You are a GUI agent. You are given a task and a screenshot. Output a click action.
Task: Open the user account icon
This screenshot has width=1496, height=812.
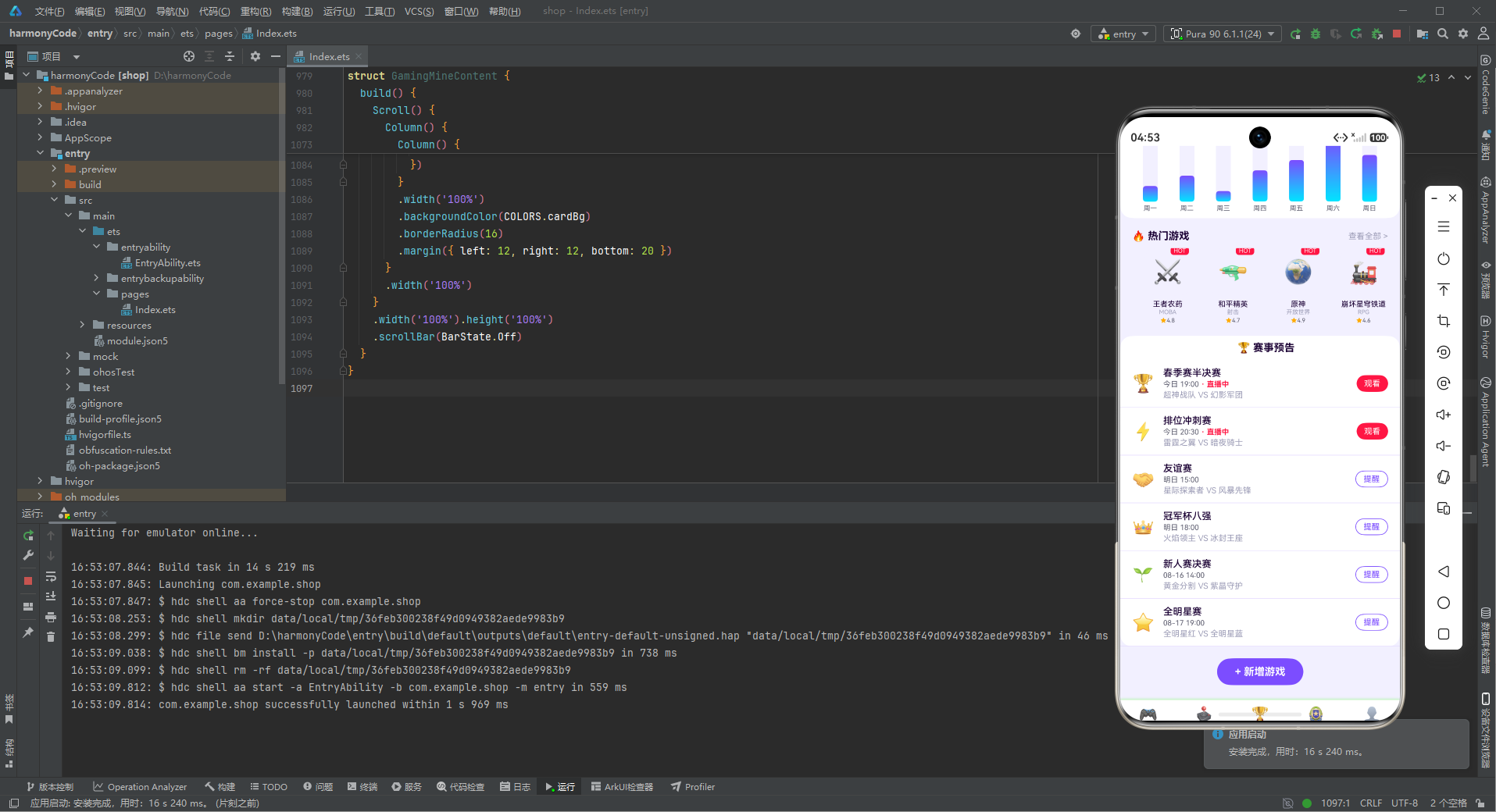tap(1484, 34)
